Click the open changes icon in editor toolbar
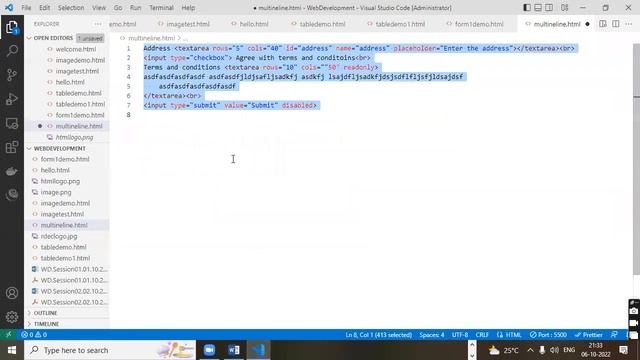The width and height of the screenshot is (640, 360). click(603, 24)
